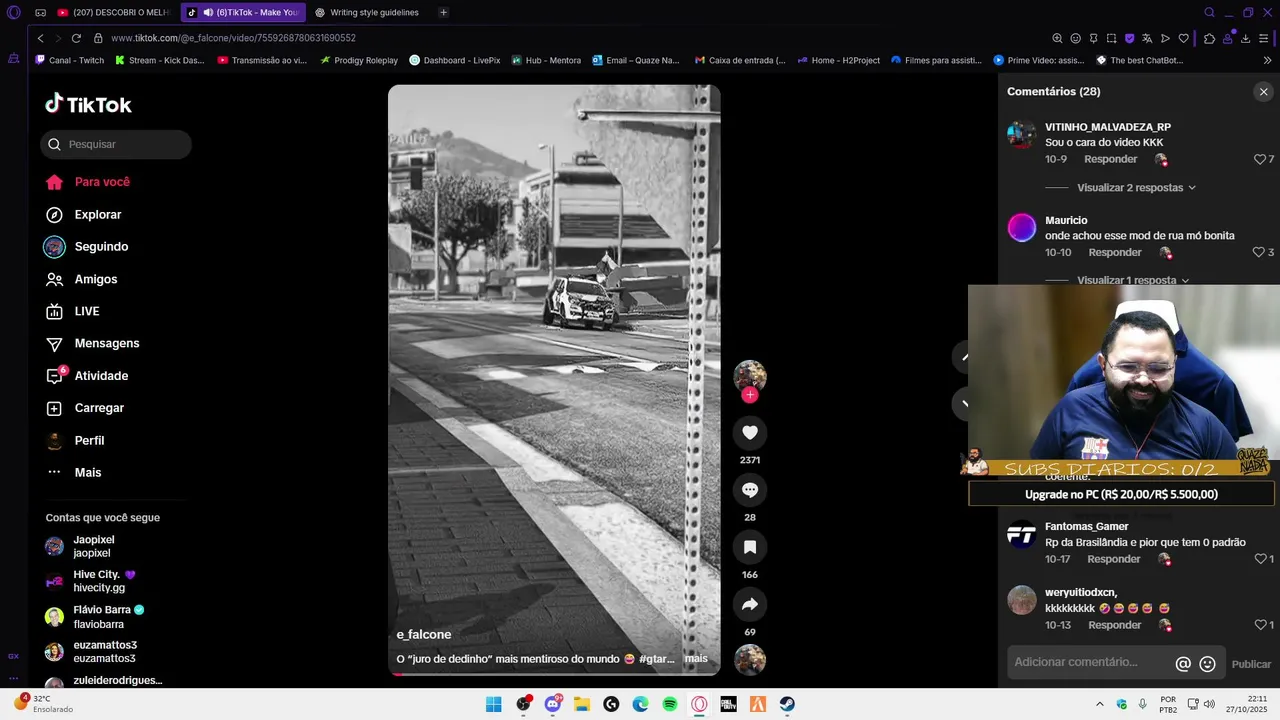1280x720 pixels.
Task: Like weryuitiodxcn's comment
Action: tap(1260, 625)
